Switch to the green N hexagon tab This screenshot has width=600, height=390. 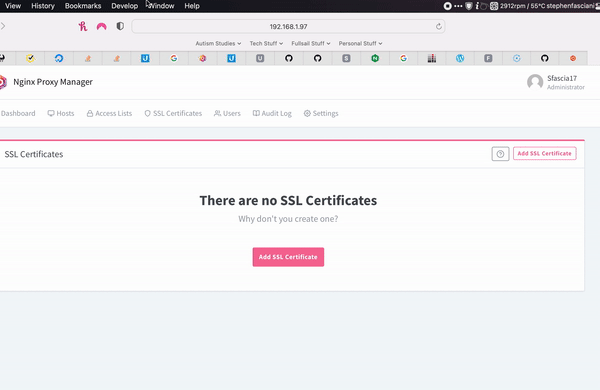tap(375, 58)
